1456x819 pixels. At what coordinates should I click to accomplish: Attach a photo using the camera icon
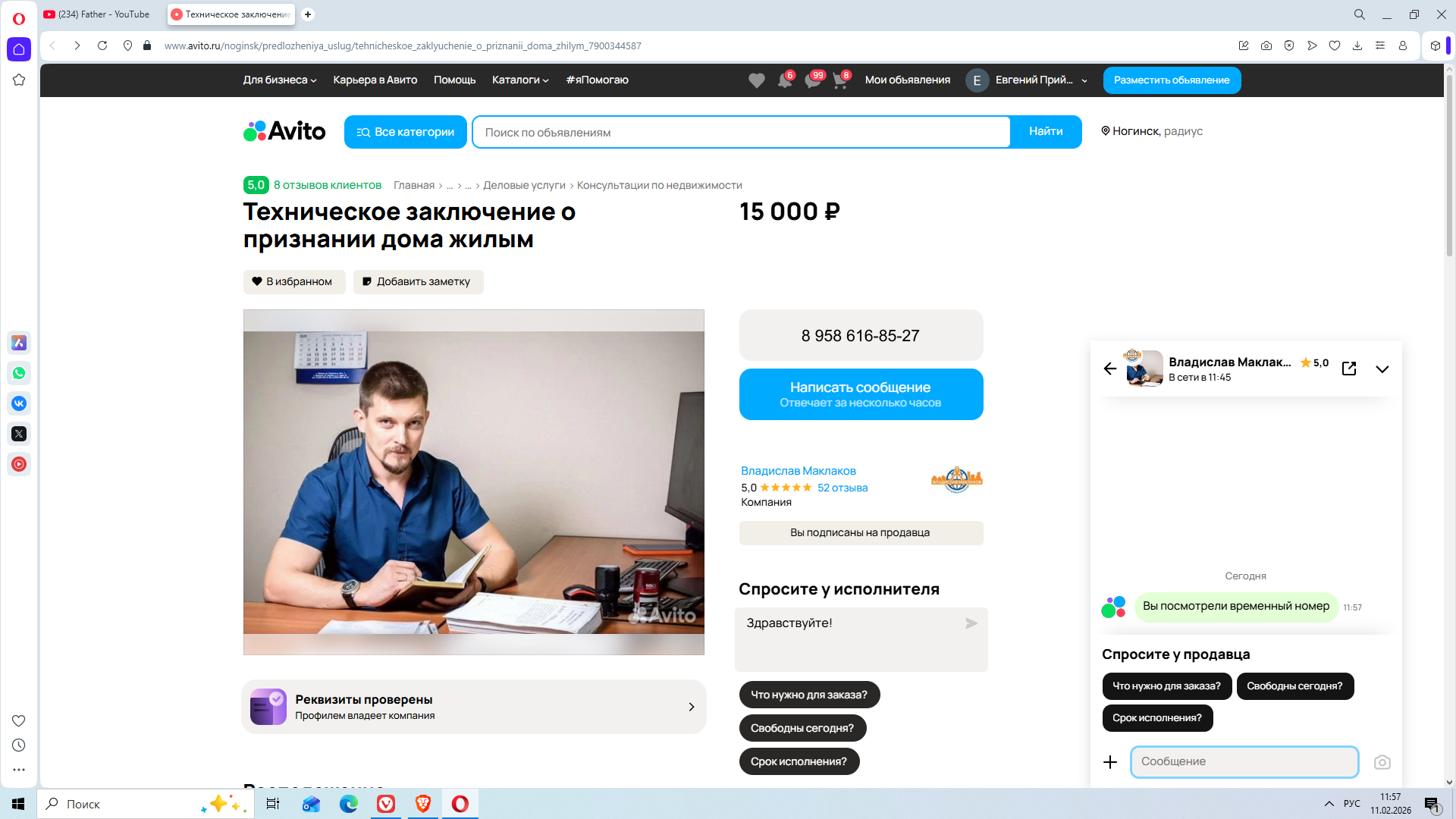click(1382, 762)
